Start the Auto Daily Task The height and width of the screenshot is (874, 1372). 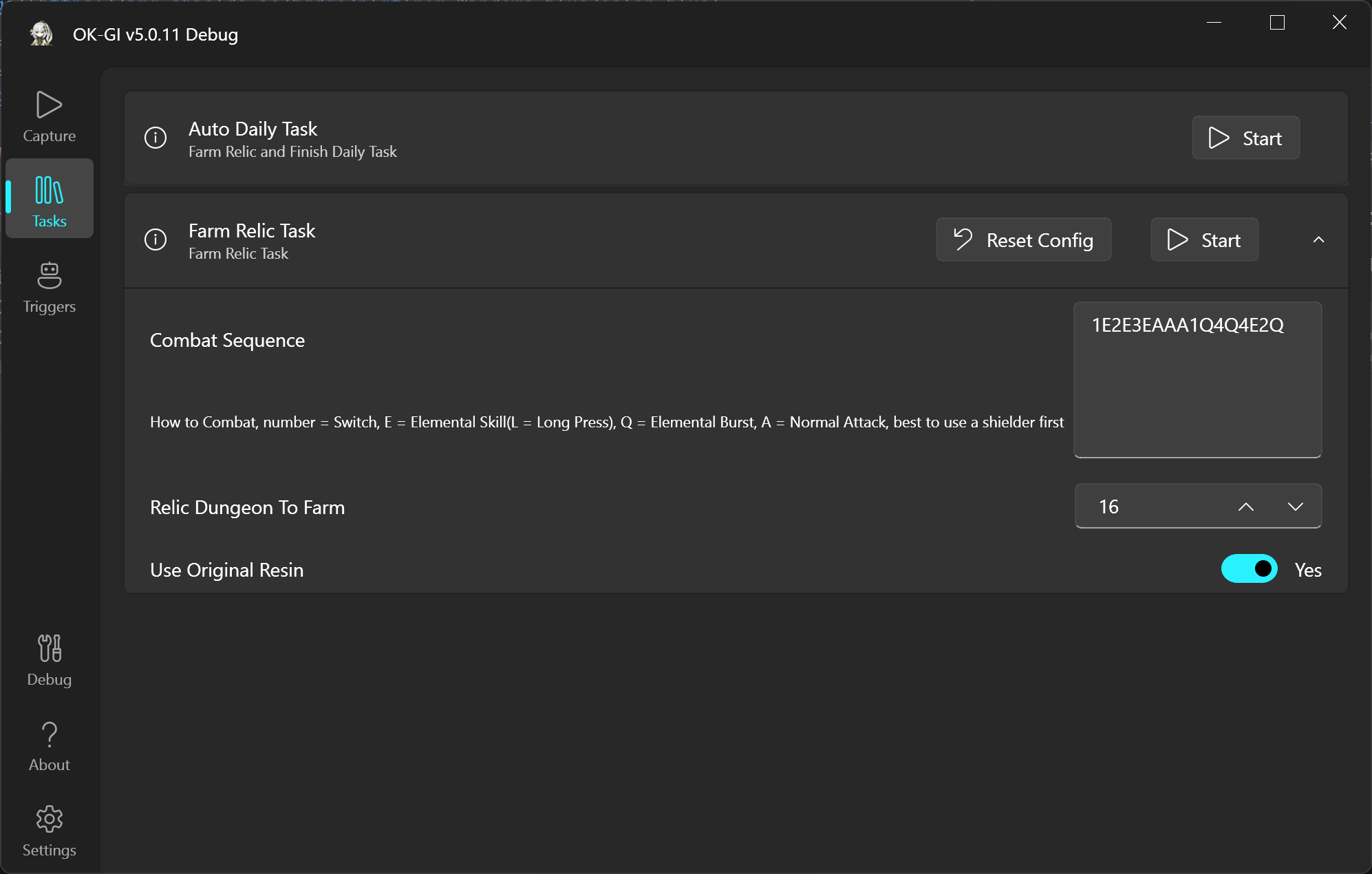(1245, 138)
